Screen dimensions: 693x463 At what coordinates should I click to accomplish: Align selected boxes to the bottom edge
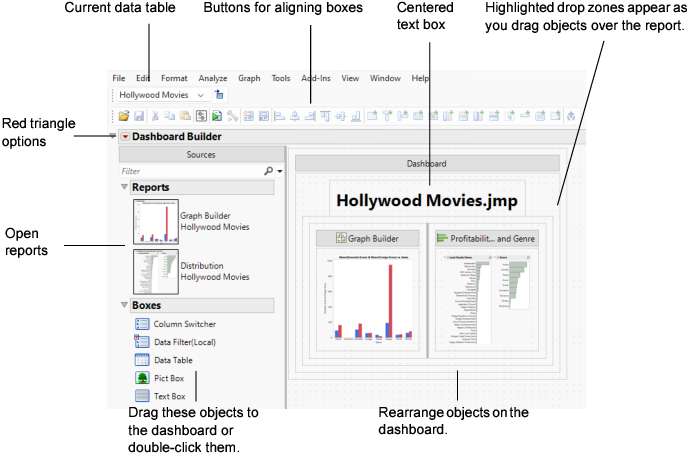[x=356, y=116]
